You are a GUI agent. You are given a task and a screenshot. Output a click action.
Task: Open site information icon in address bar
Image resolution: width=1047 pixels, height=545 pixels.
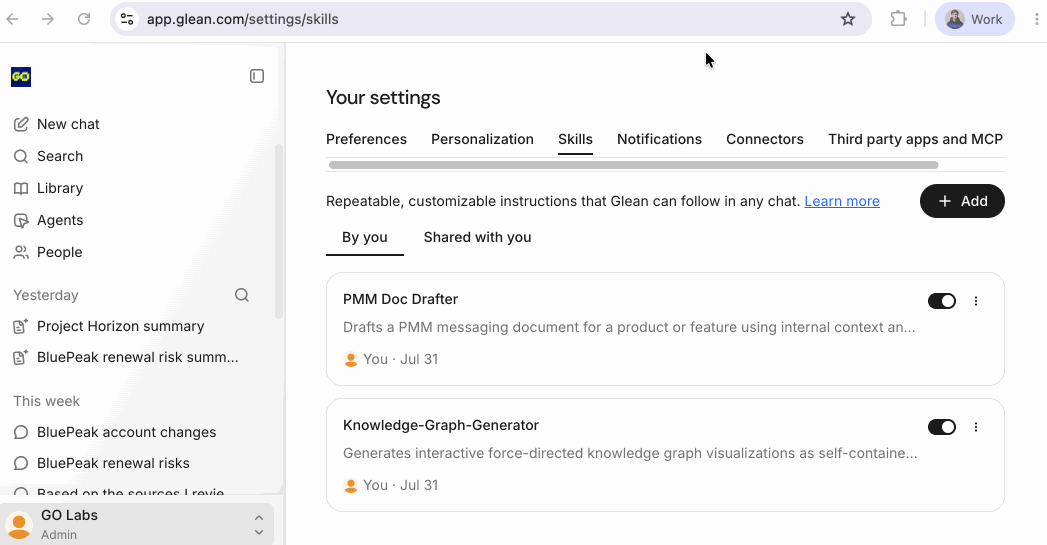coord(127,19)
